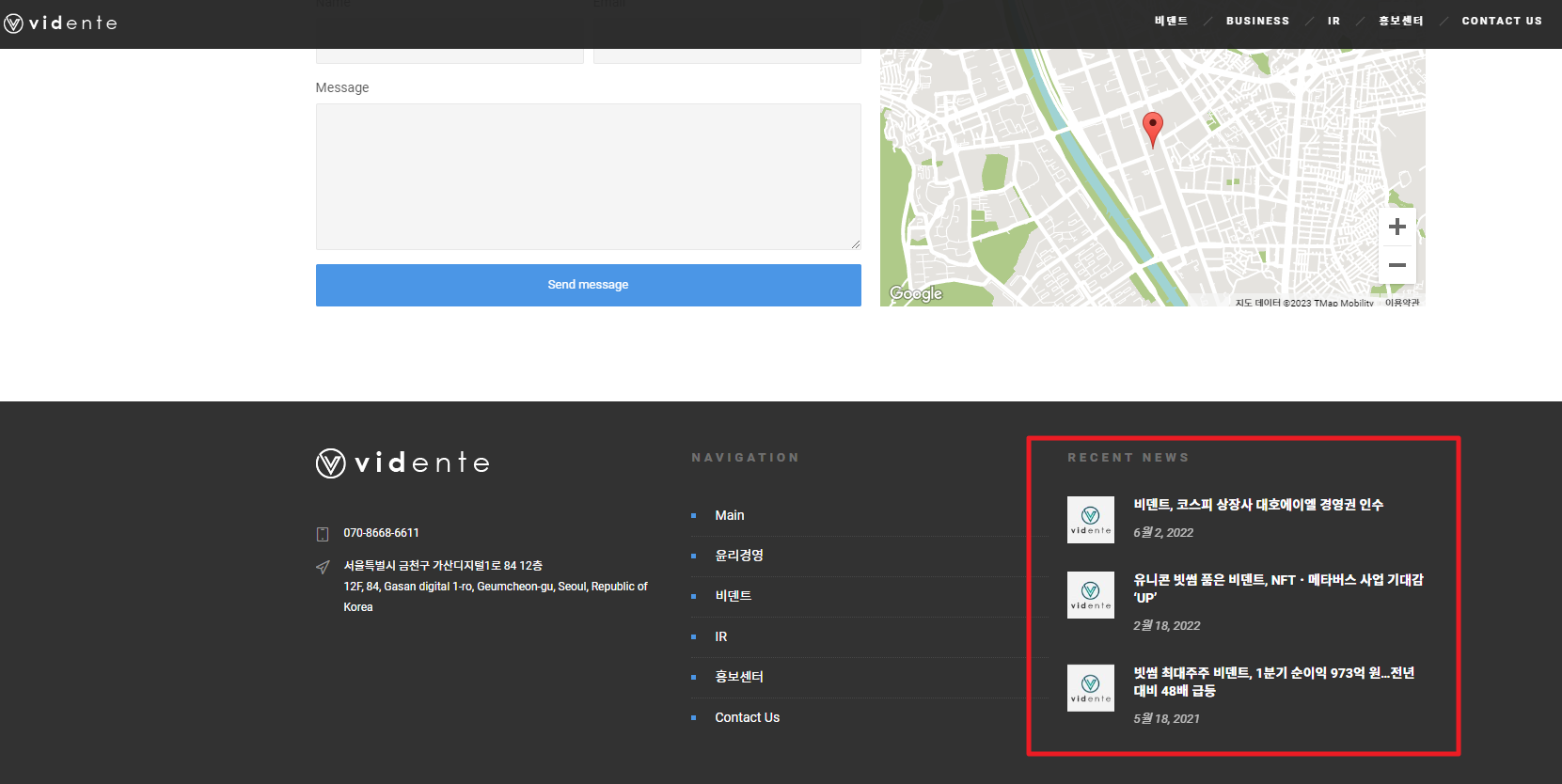This screenshot has width=1562, height=784.
Task: Open 비덴트 link in footer navigation
Action: point(734,596)
